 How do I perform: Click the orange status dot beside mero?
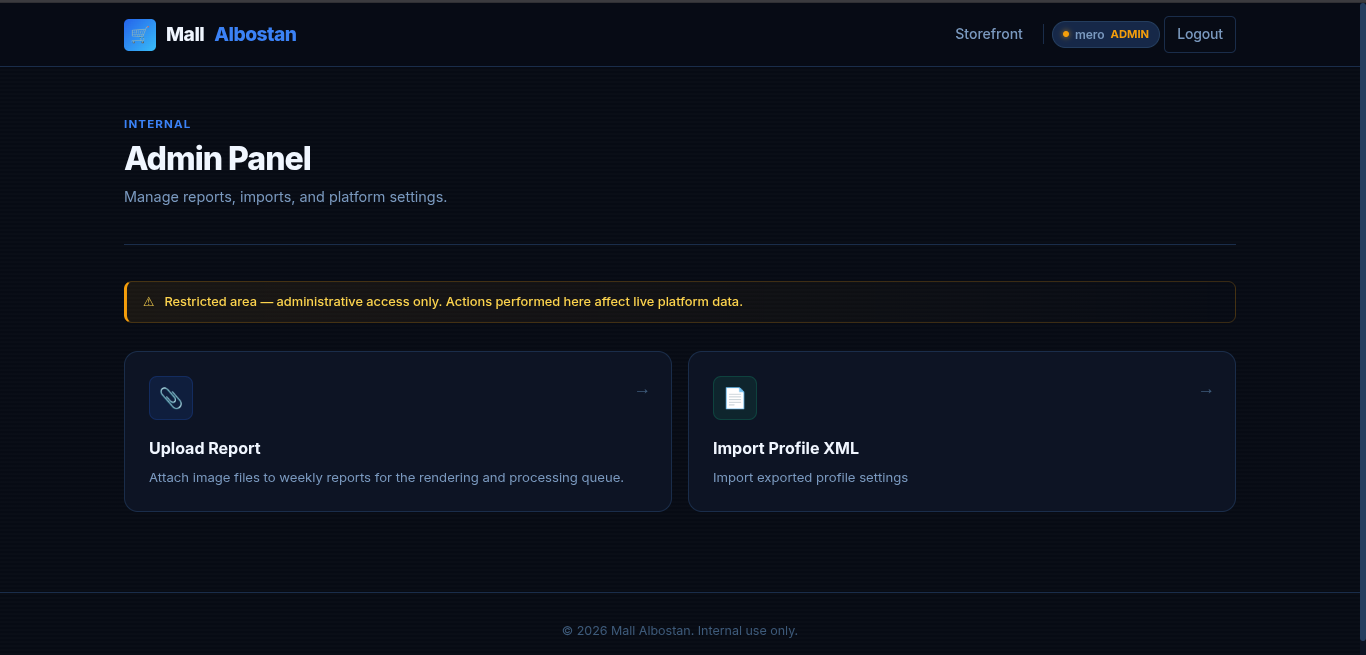point(1066,34)
